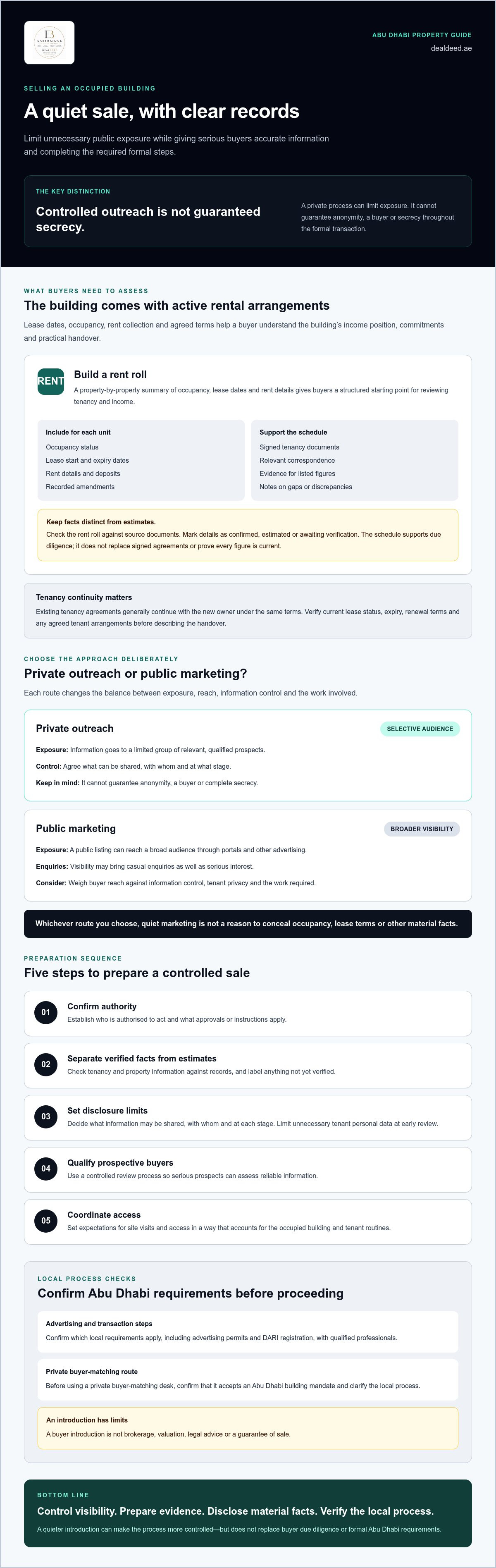Select the Public marketing card heading
Image resolution: width=496 pixels, height=1568 pixels.
tap(76, 828)
